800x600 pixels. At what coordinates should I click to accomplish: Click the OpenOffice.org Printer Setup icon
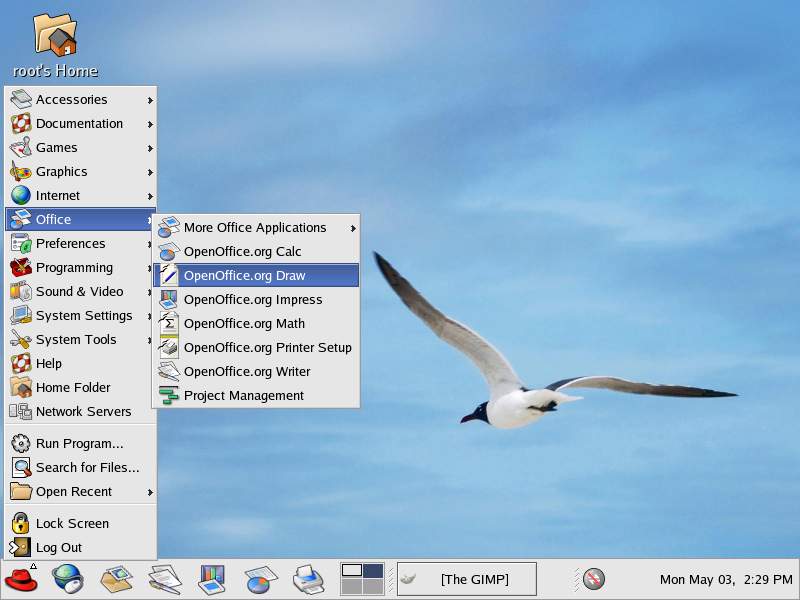click(168, 347)
